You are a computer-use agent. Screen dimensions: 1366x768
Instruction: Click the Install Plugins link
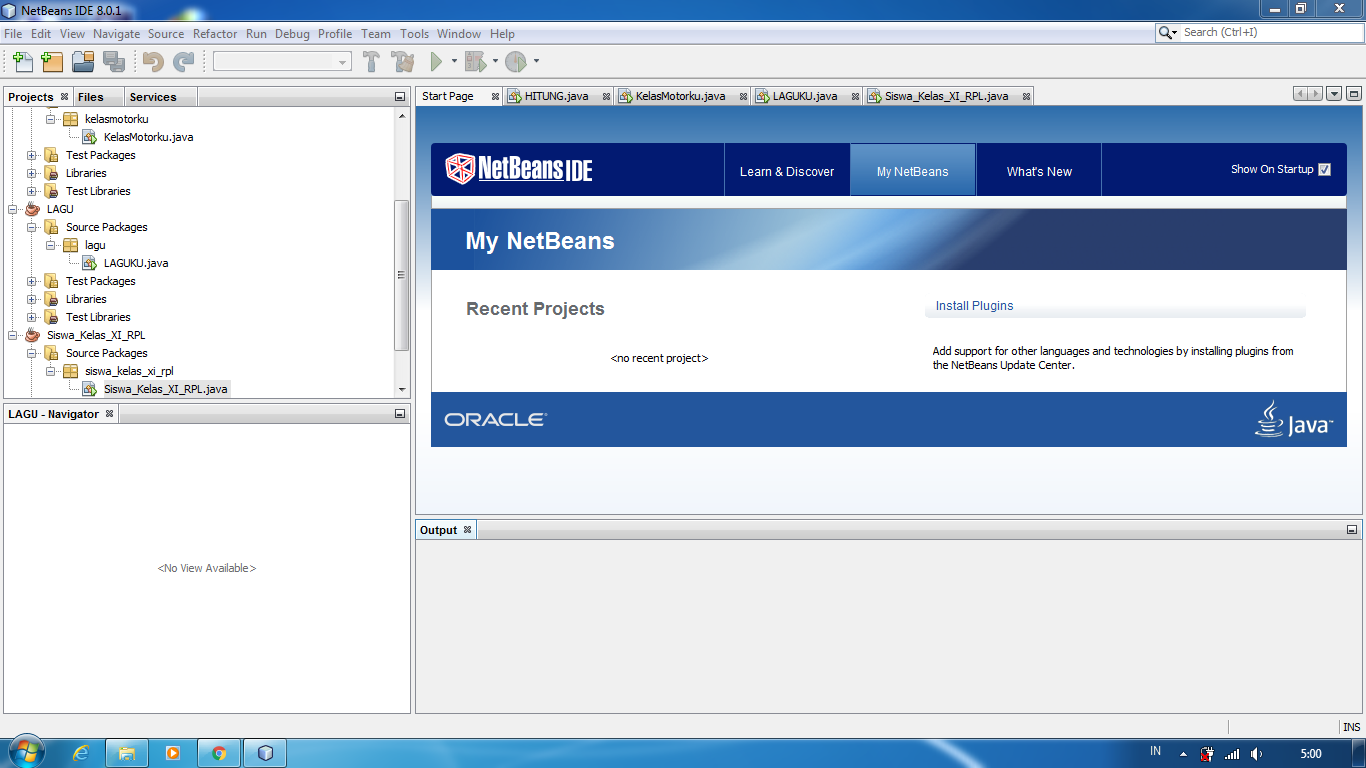(x=973, y=305)
